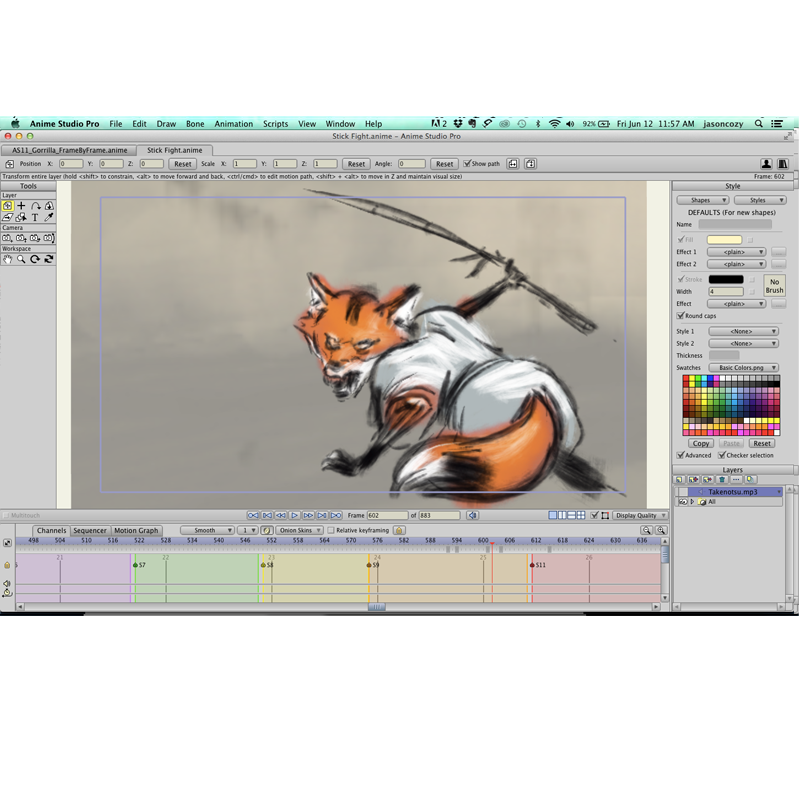The image size is (800, 800).
Task: Open layer settings ellipsis icon
Action: [x=736, y=480]
